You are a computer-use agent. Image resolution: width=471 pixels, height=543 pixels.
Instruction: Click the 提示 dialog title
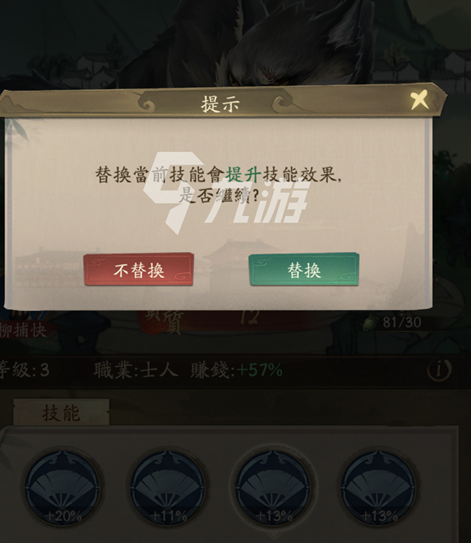tap(221, 103)
